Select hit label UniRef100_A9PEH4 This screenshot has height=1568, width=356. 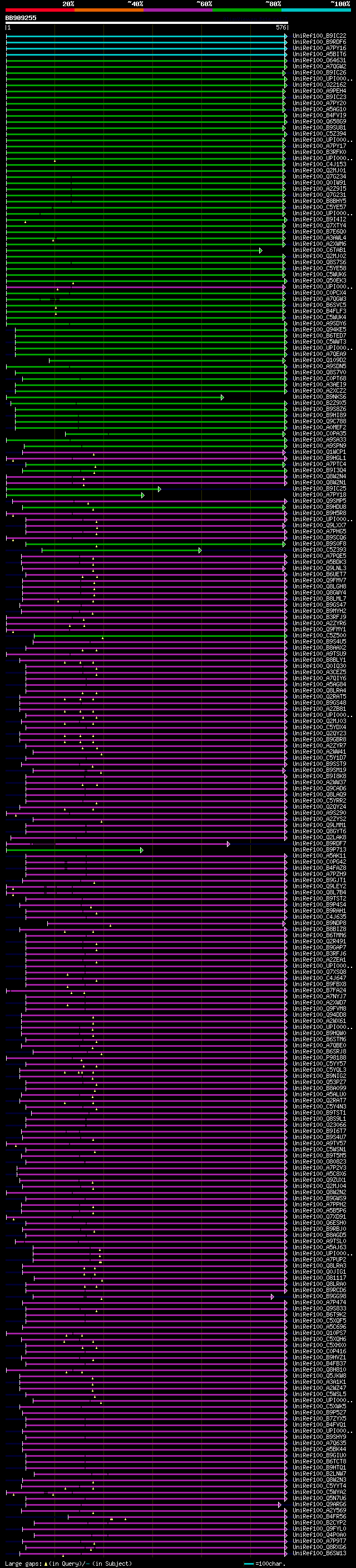coord(319,91)
